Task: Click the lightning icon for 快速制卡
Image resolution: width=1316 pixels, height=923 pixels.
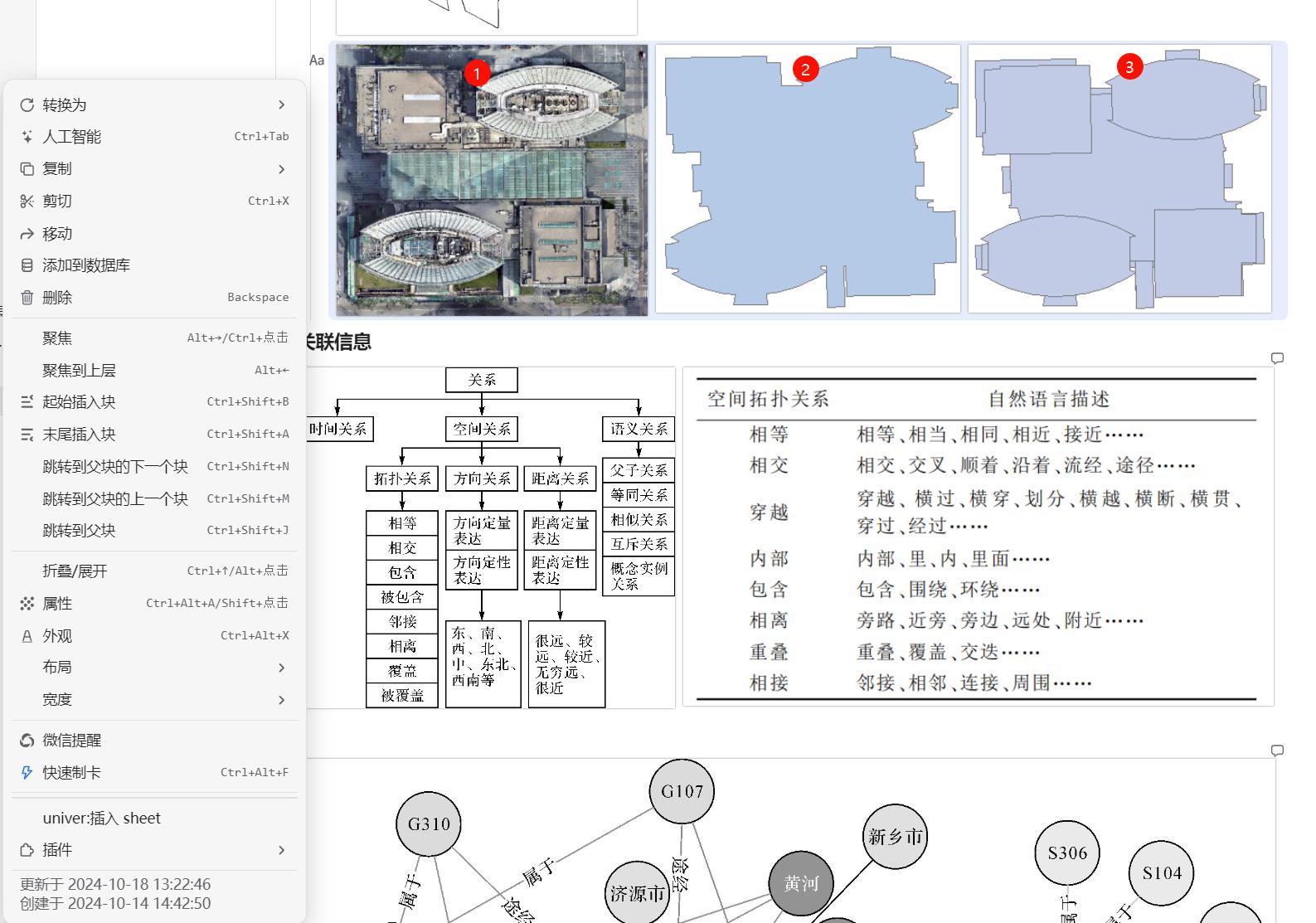Action: pos(27,772)
